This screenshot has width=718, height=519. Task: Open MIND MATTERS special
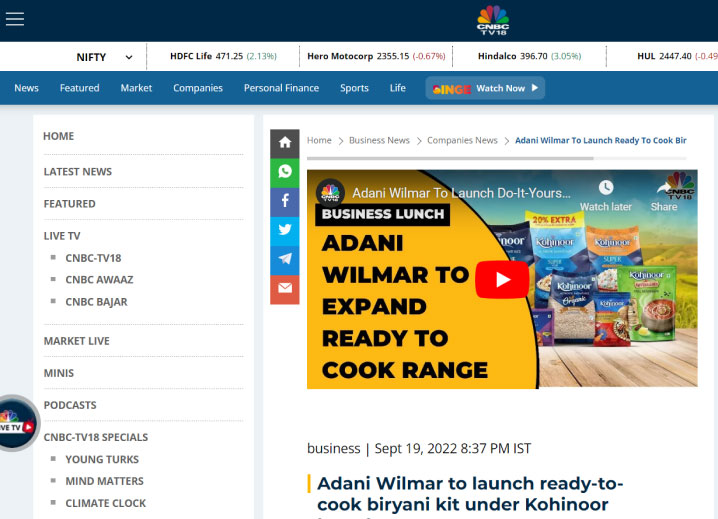coord(104,481)
